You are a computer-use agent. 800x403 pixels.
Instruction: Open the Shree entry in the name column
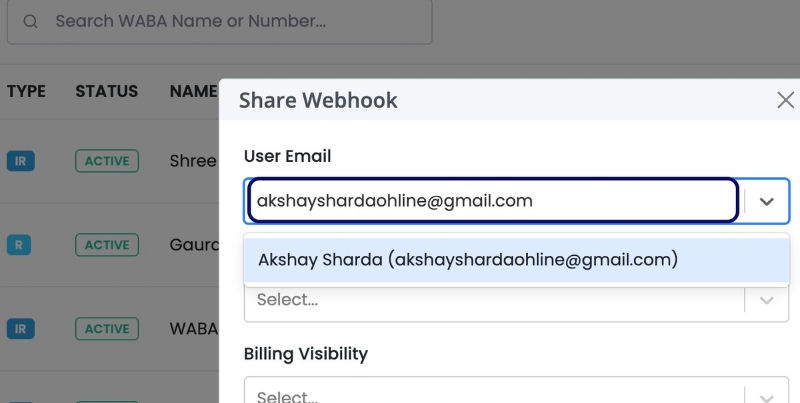[x=193, y=160]
